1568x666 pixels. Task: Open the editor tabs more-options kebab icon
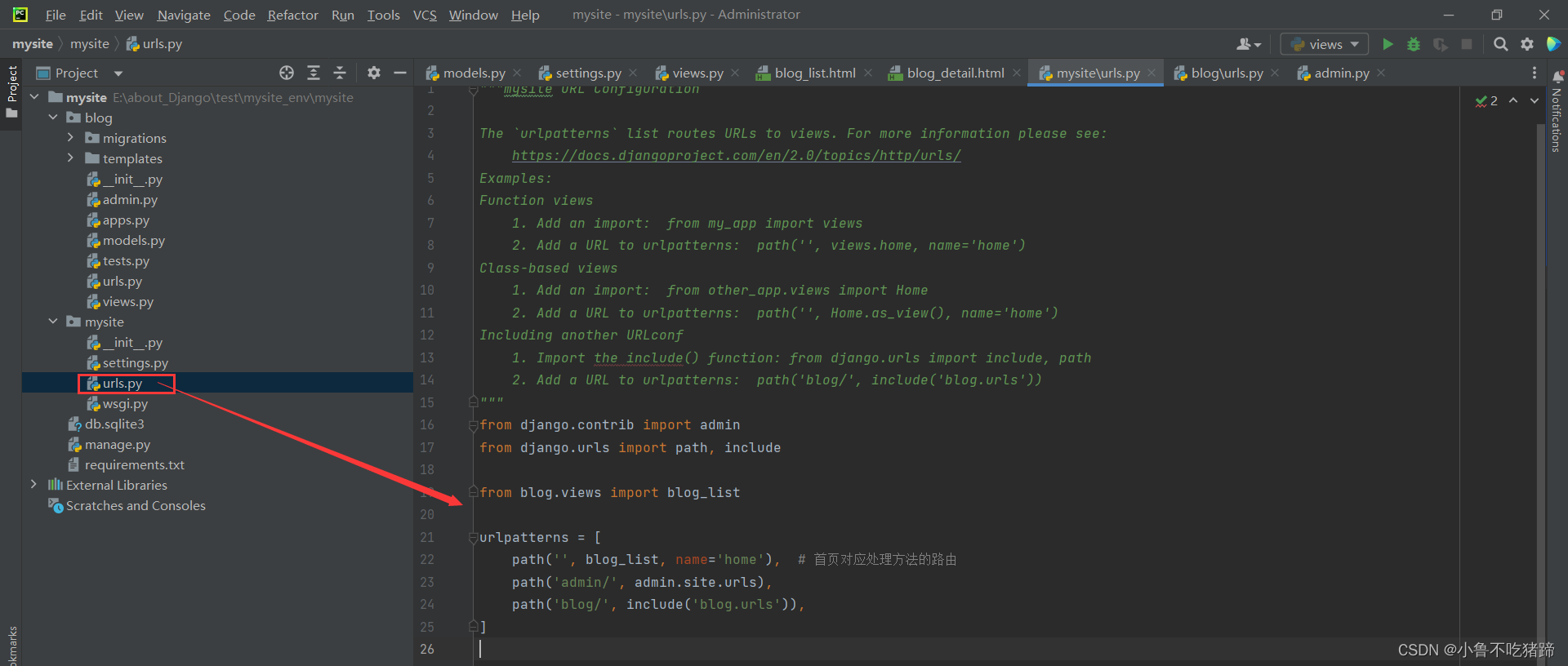pos(1535,73)
